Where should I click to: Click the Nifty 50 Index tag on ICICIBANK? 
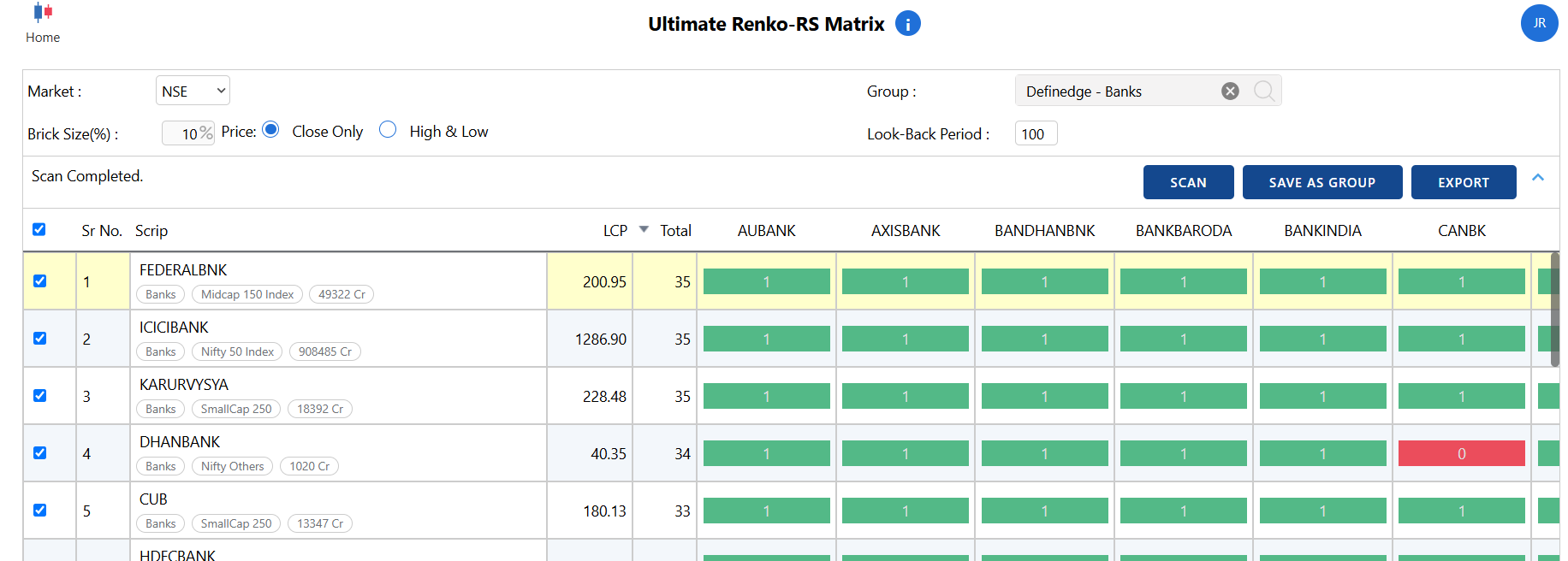(237, 351)
